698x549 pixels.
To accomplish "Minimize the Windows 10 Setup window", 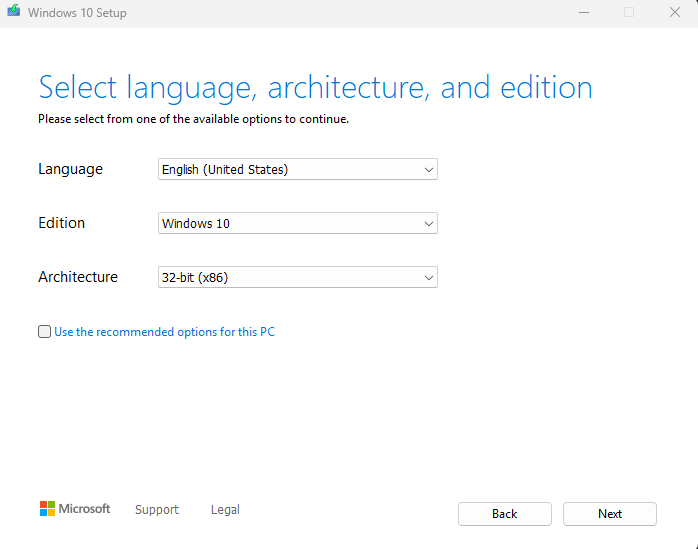I will point(583,13).
